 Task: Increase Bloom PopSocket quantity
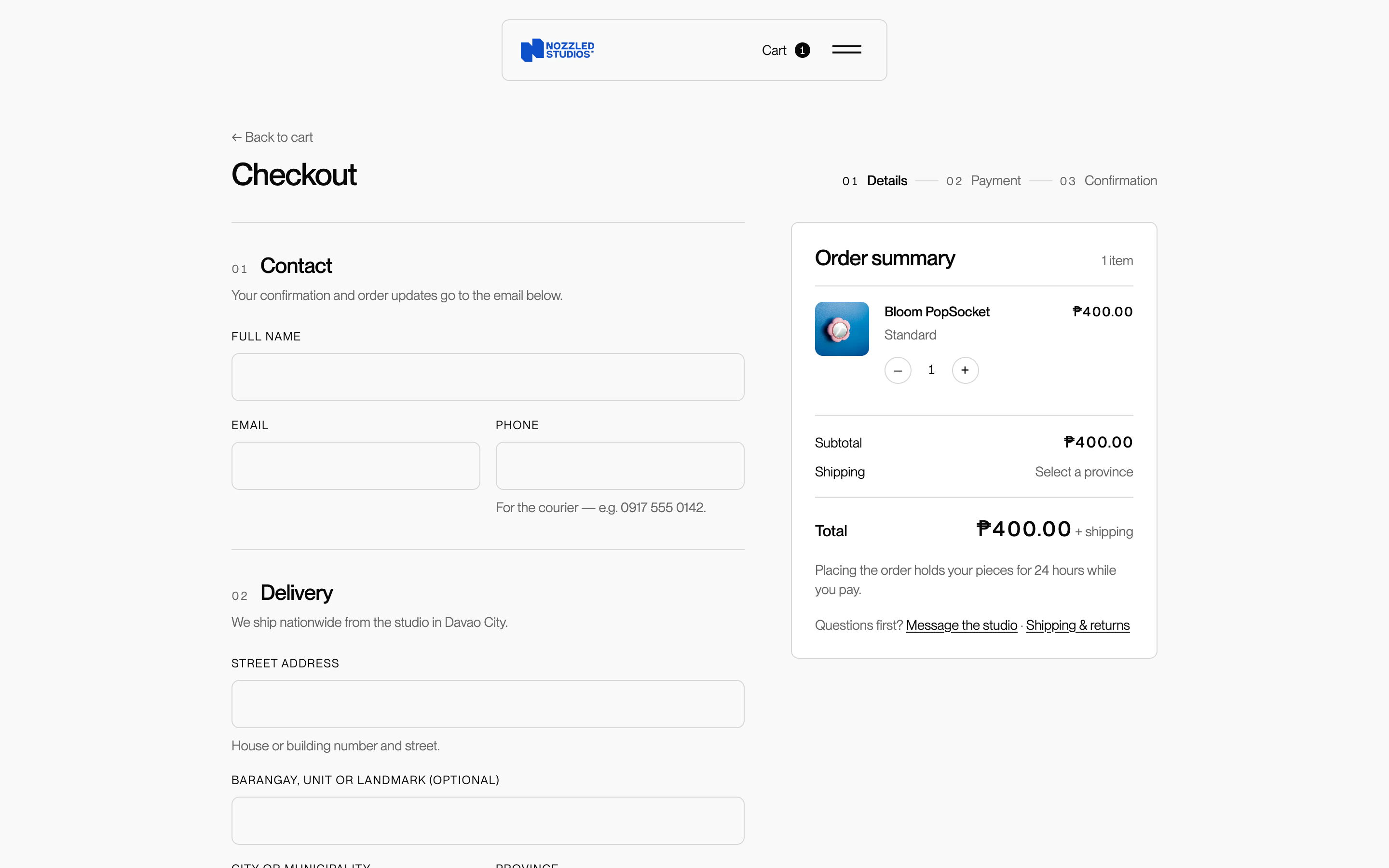pyautogui.click(x=965, y=370)
